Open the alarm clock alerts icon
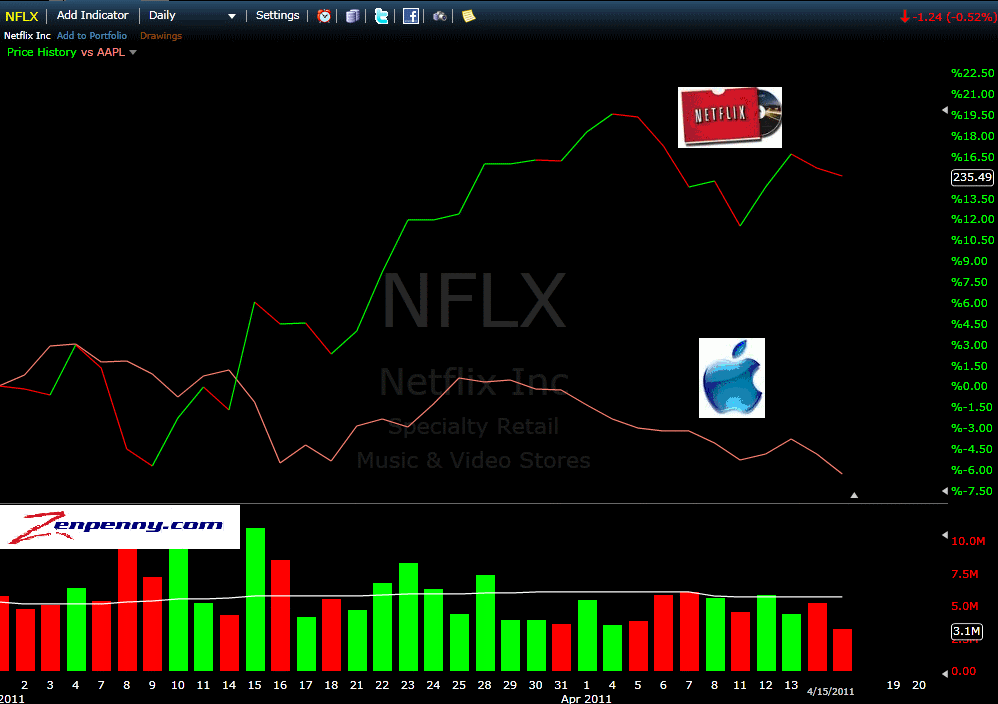Viewport: 998px width, 704px height. (324, 16)
